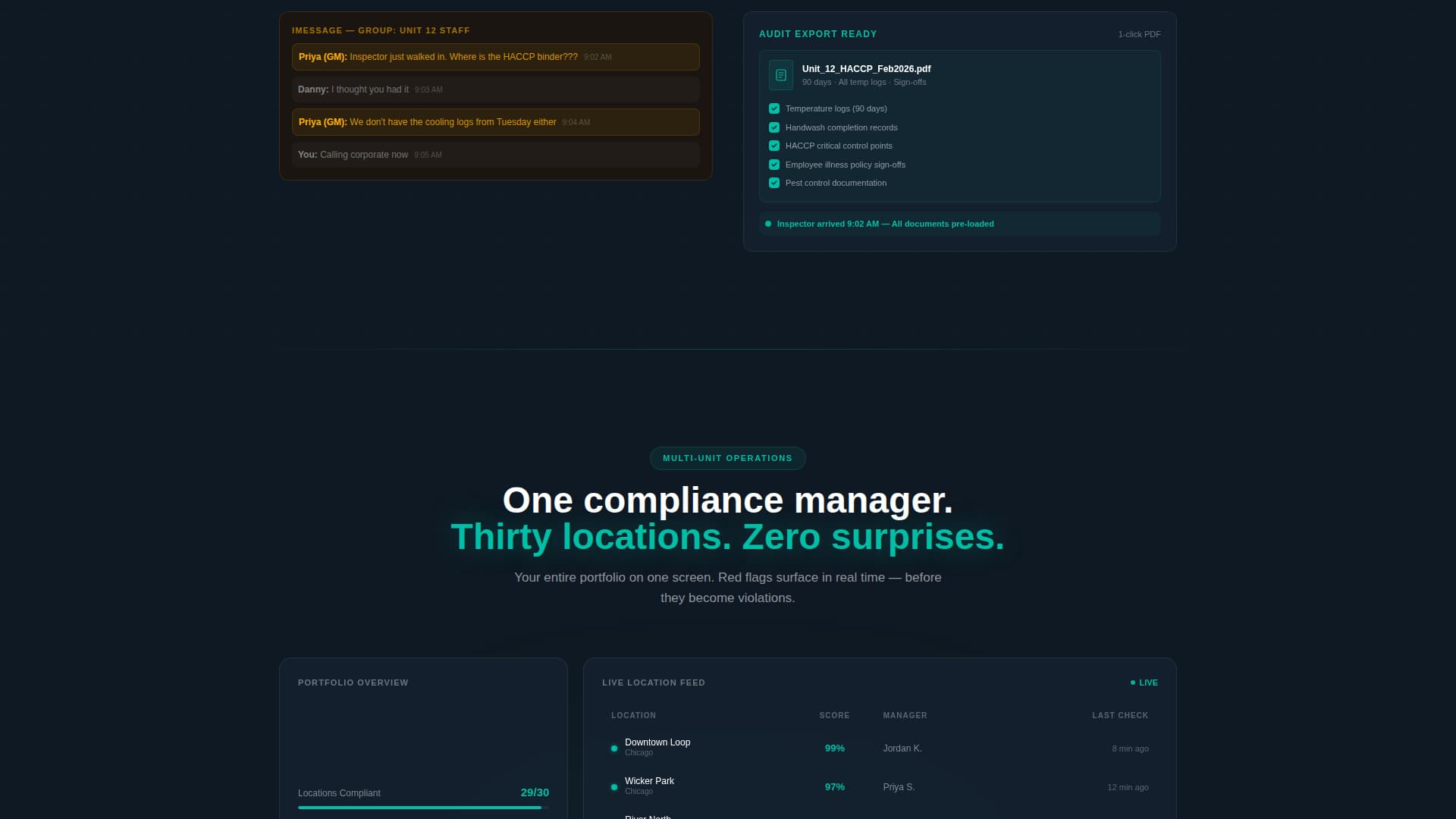
Task: Select the Downtown Loop location name
Action: point(657,742)
